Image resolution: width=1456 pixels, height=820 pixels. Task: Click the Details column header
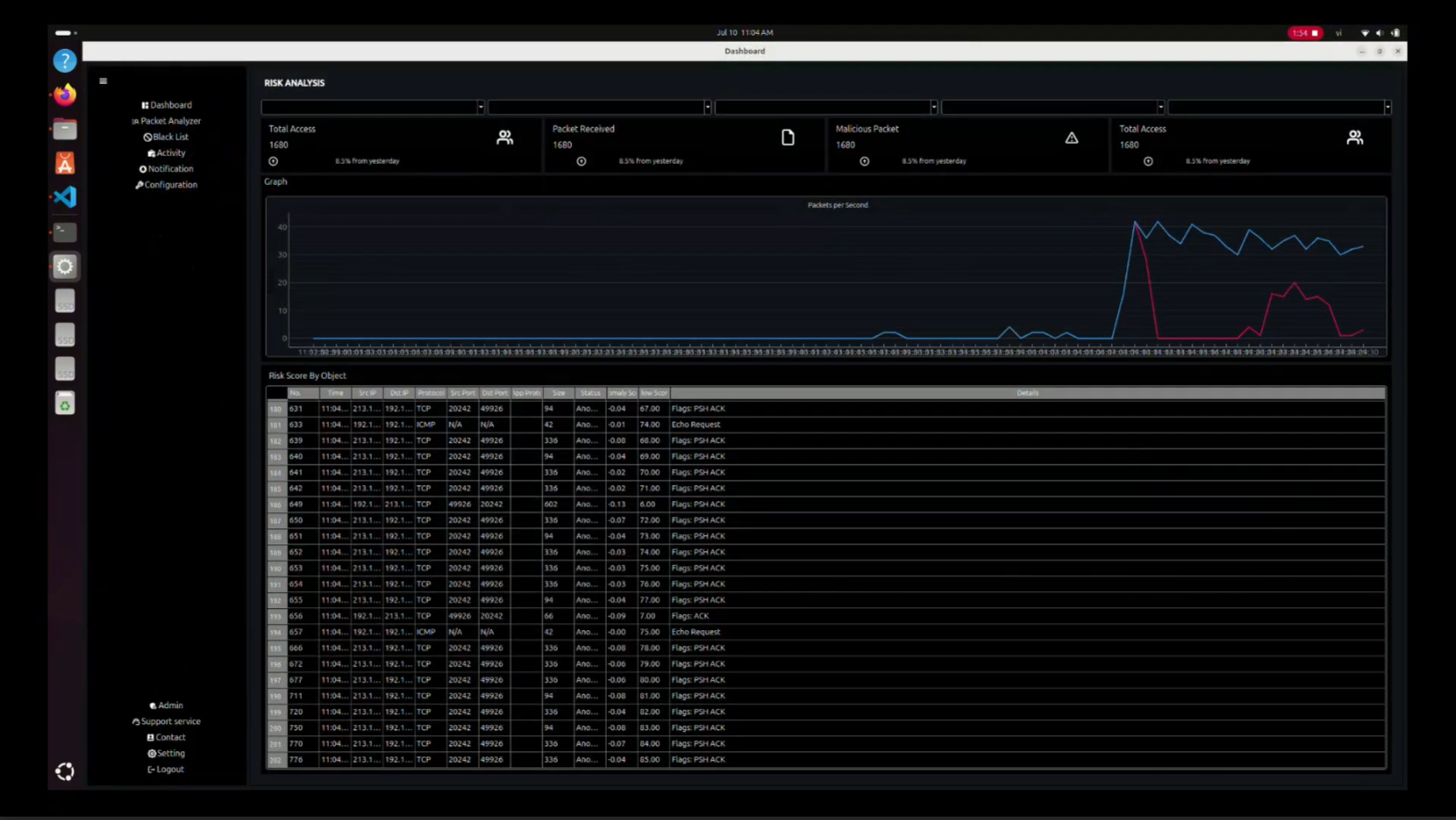click(x=1027, y=393)
